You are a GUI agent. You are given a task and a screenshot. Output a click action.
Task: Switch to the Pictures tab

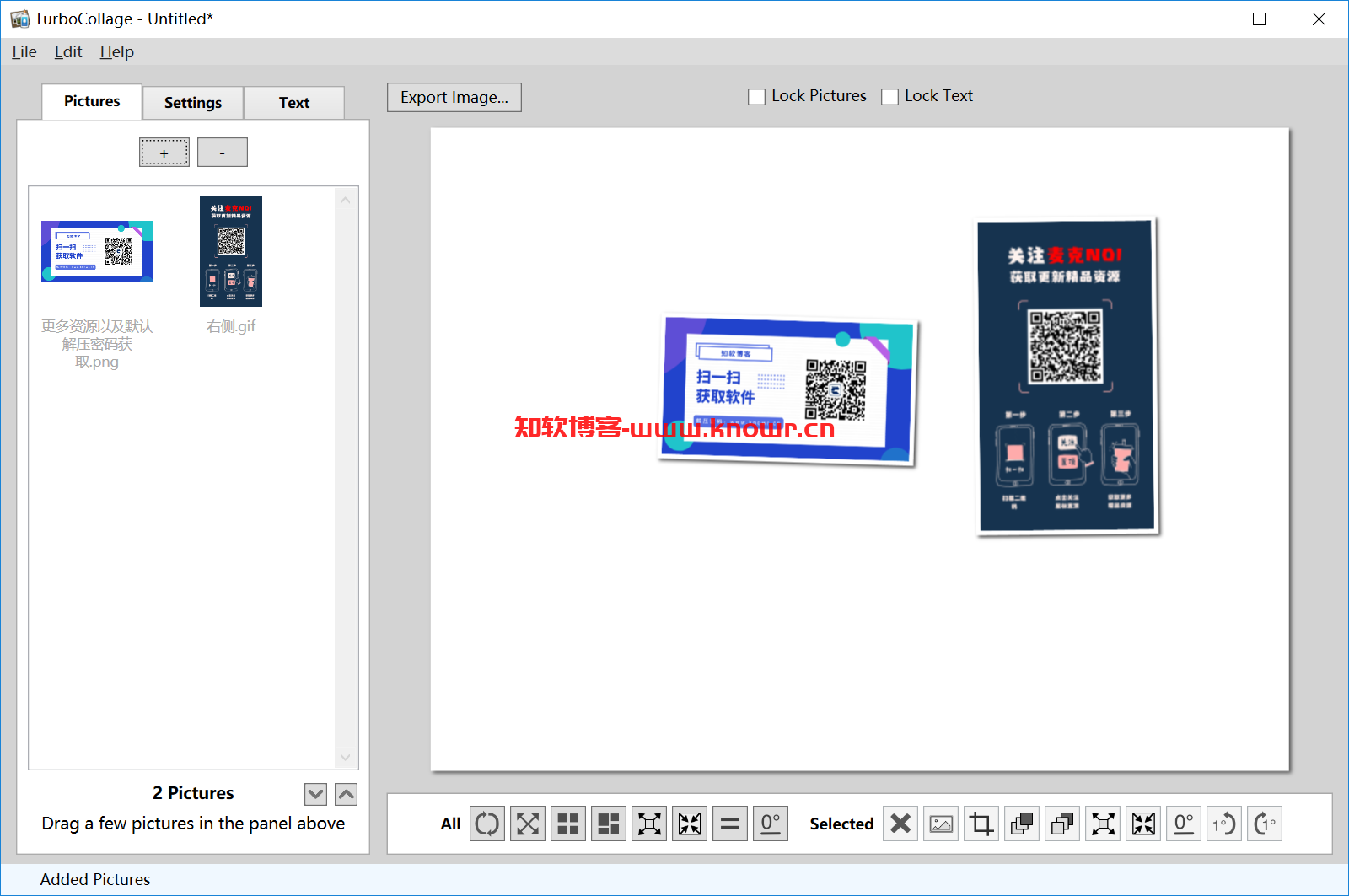click(92, 102)
